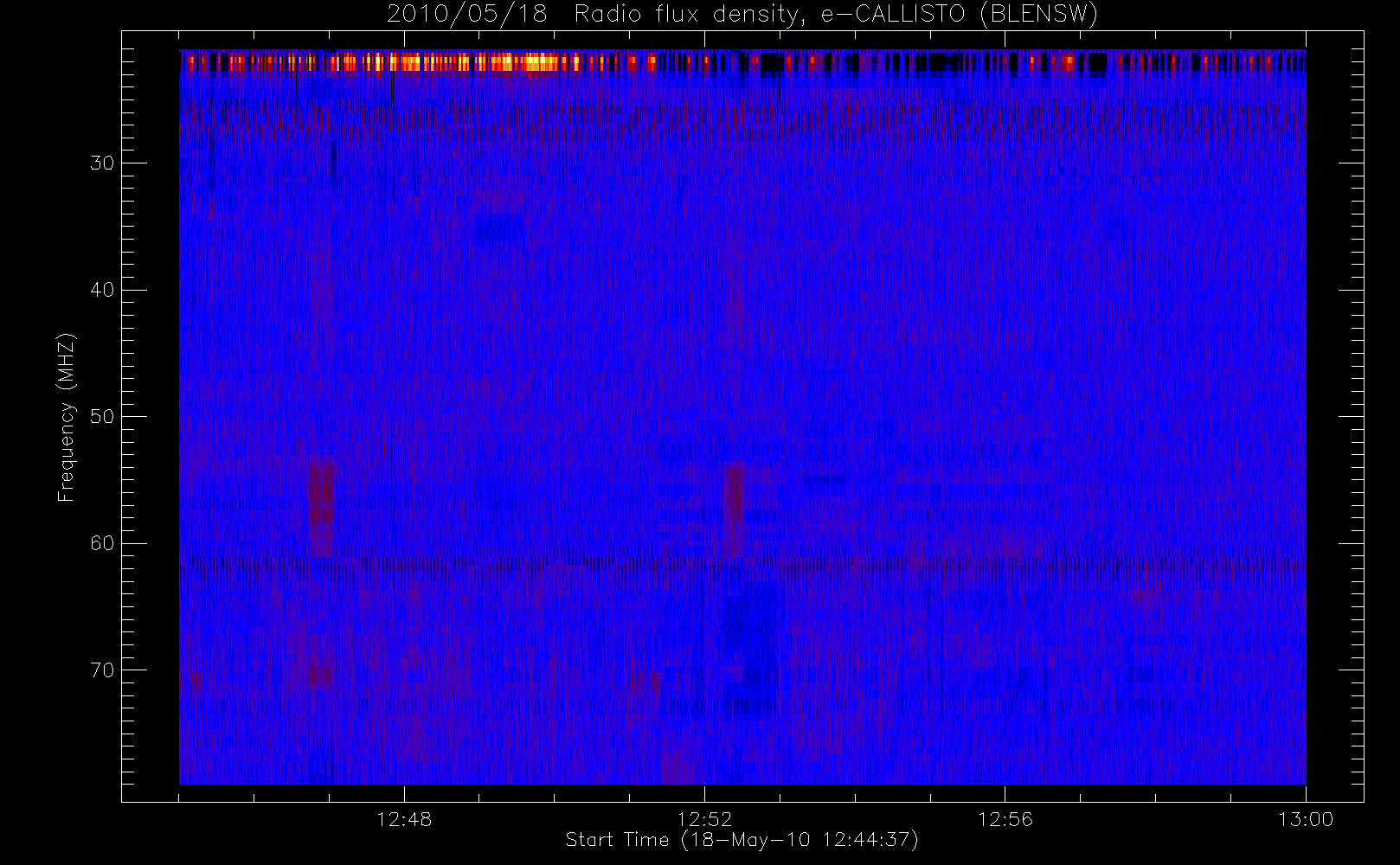Image resolution: width=1400 pixels, height=865 pixels.
Task: Click the 12:56 time tick label
Action: [x=1005, y=819]
